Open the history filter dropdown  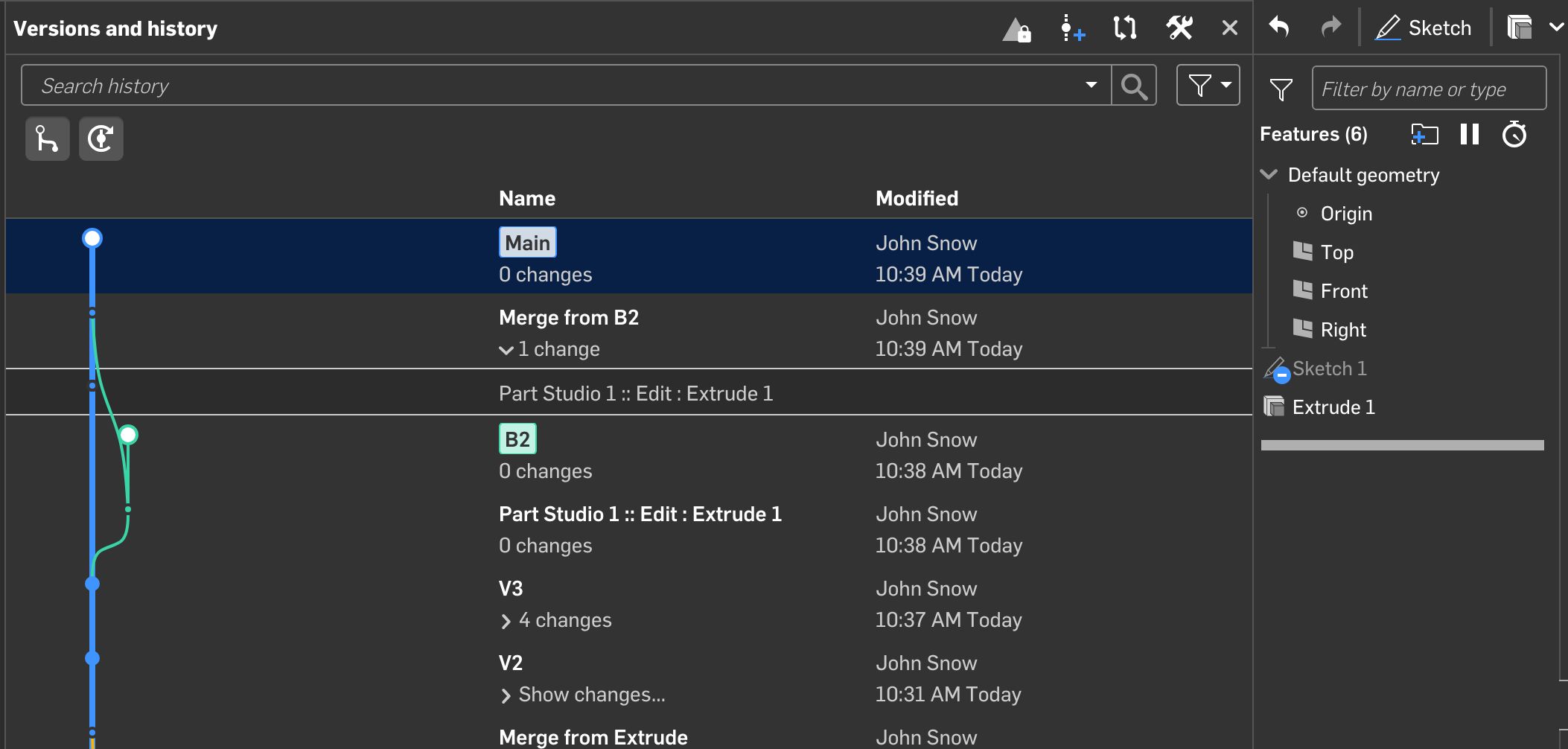(x=1208, y=85)
